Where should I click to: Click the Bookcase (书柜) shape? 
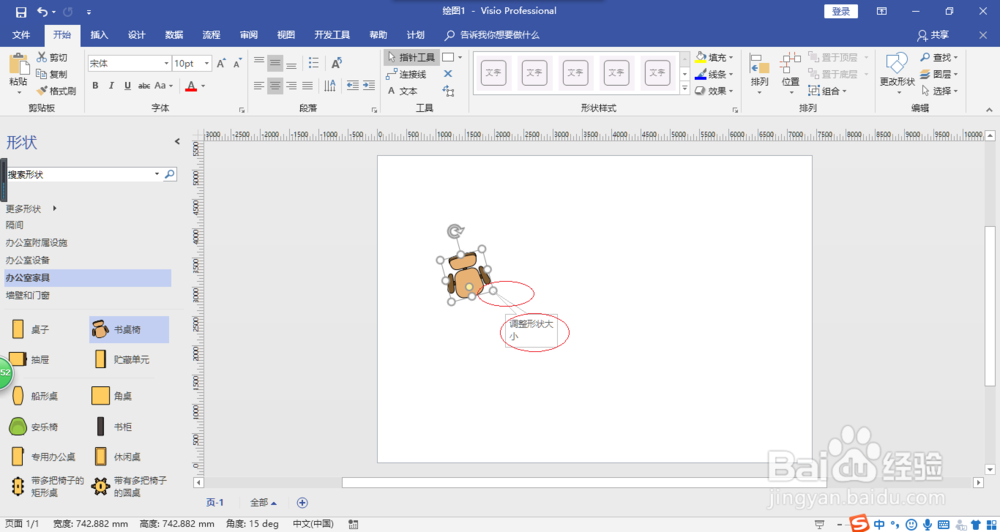coord(115,426)
